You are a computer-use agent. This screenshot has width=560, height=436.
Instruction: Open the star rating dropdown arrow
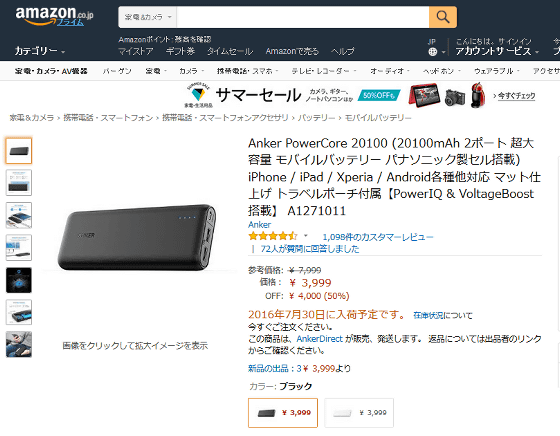pyautogui.click(x=306, y=236)
